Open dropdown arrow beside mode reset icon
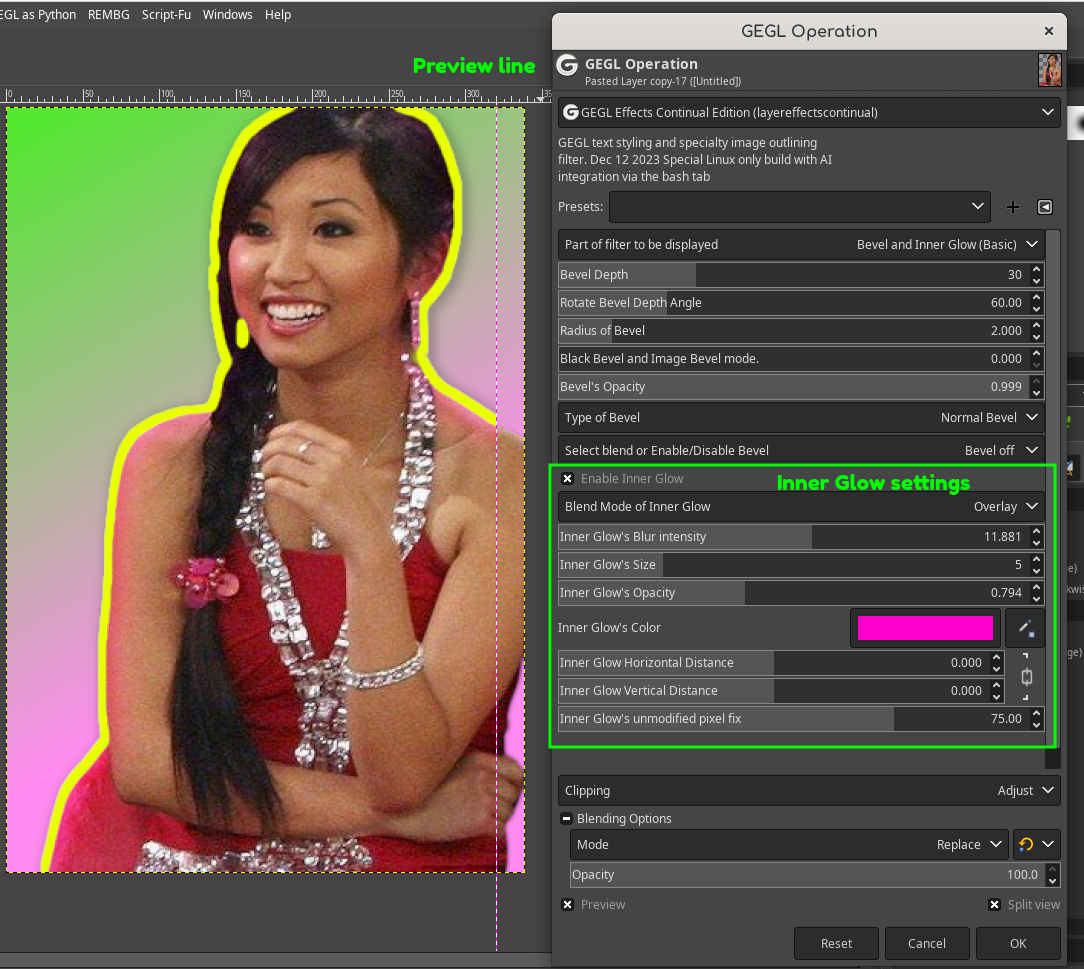The image size is (1084, 969). (1049, 845)
